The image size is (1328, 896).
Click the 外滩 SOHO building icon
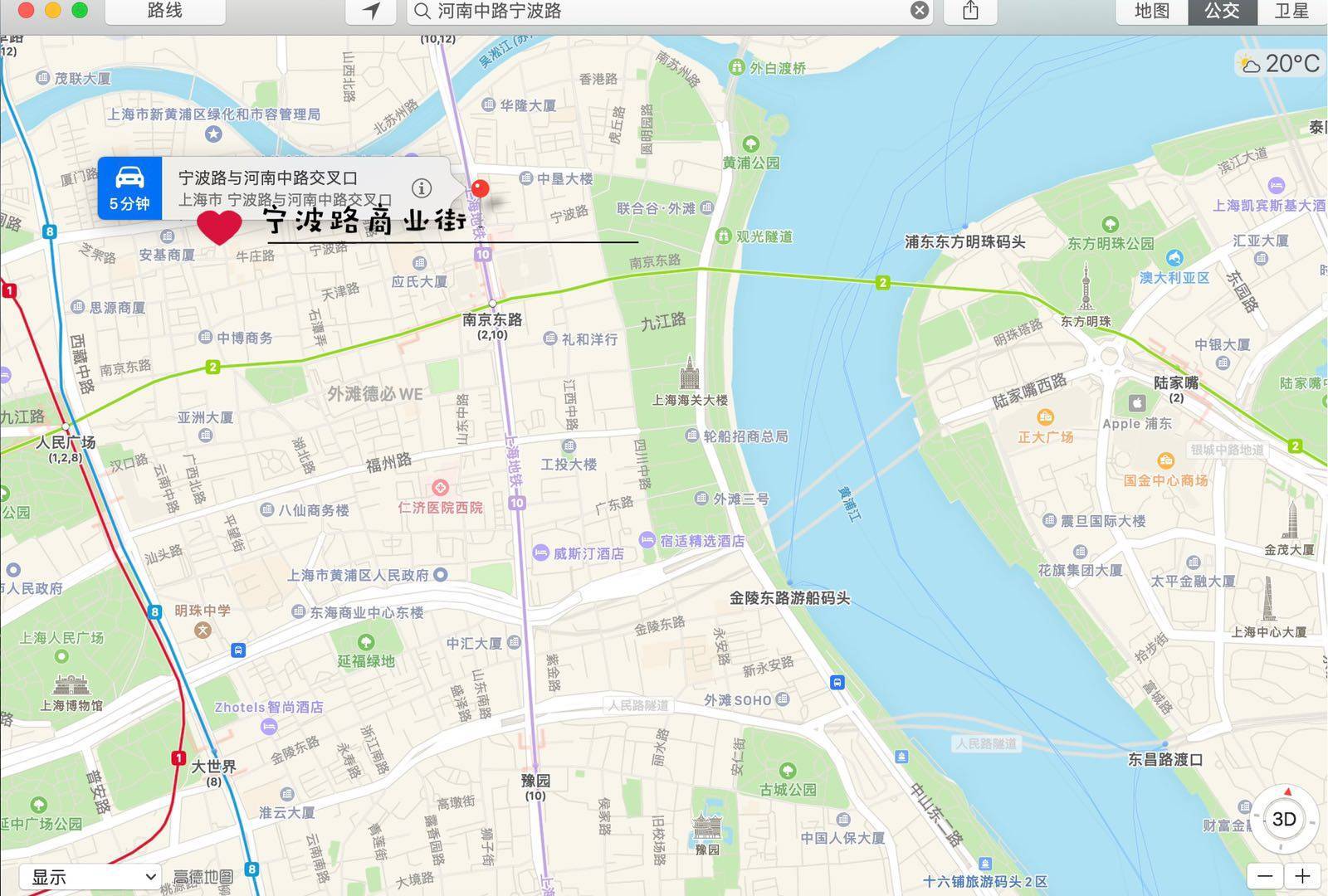[x=783, y=699]
